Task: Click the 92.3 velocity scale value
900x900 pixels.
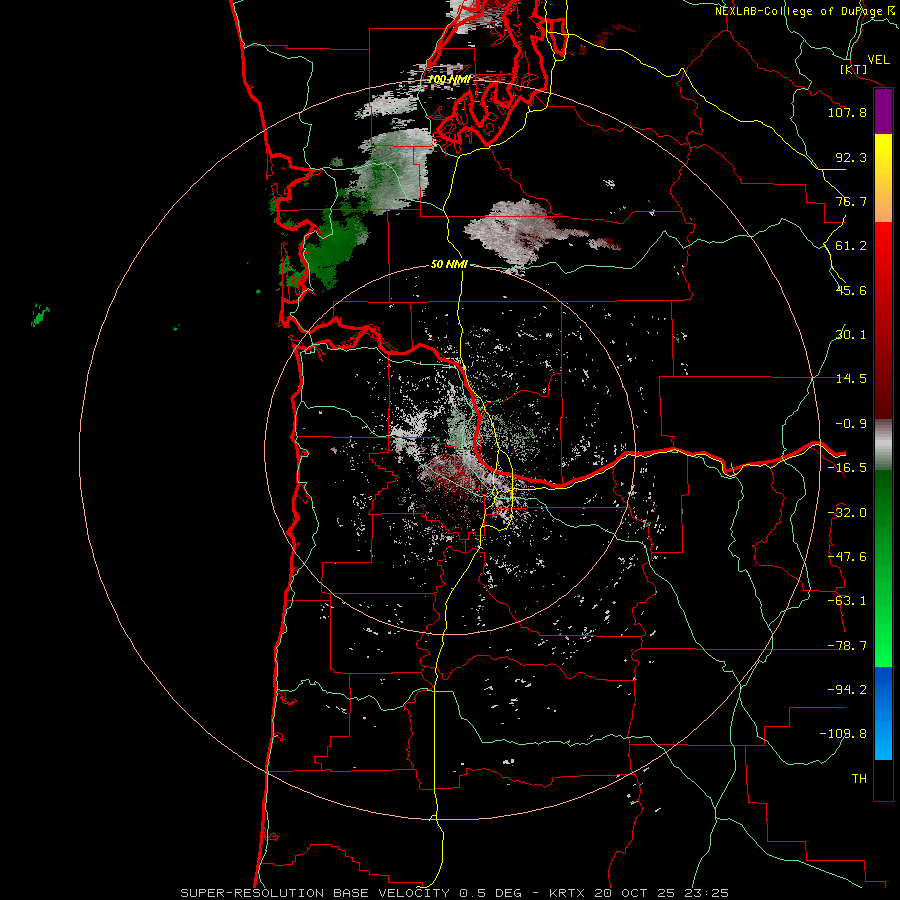Action: (851, 157)
